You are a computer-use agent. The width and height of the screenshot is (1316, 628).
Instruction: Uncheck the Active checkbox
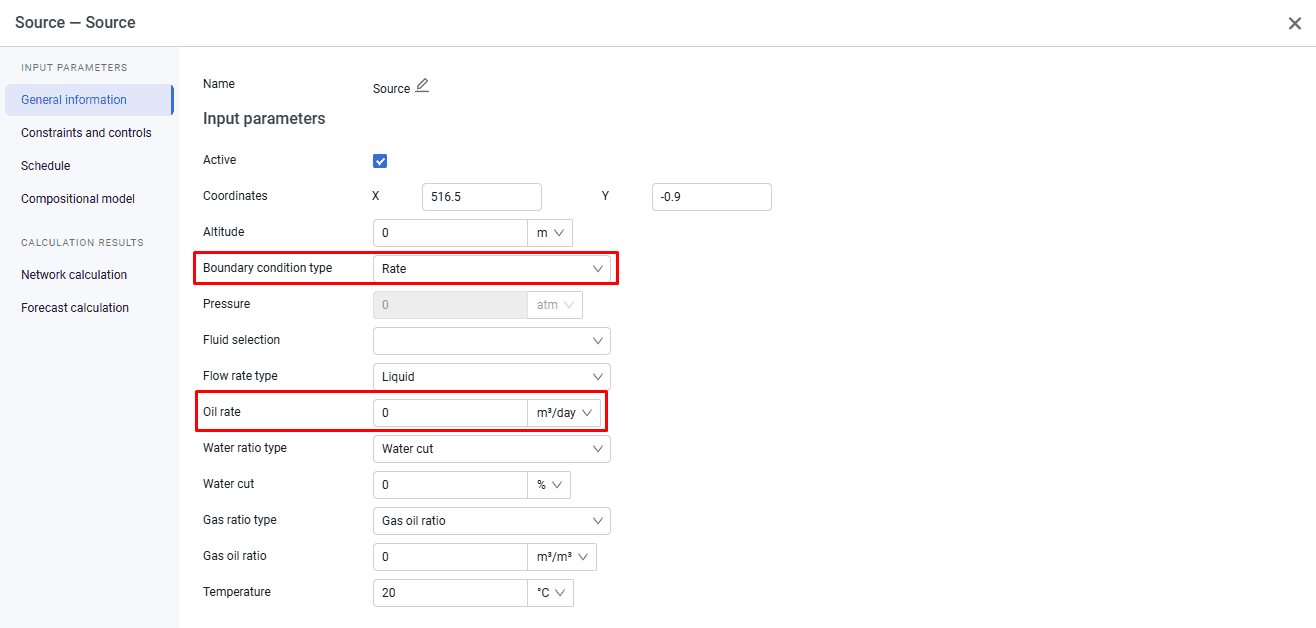point(380,160)
